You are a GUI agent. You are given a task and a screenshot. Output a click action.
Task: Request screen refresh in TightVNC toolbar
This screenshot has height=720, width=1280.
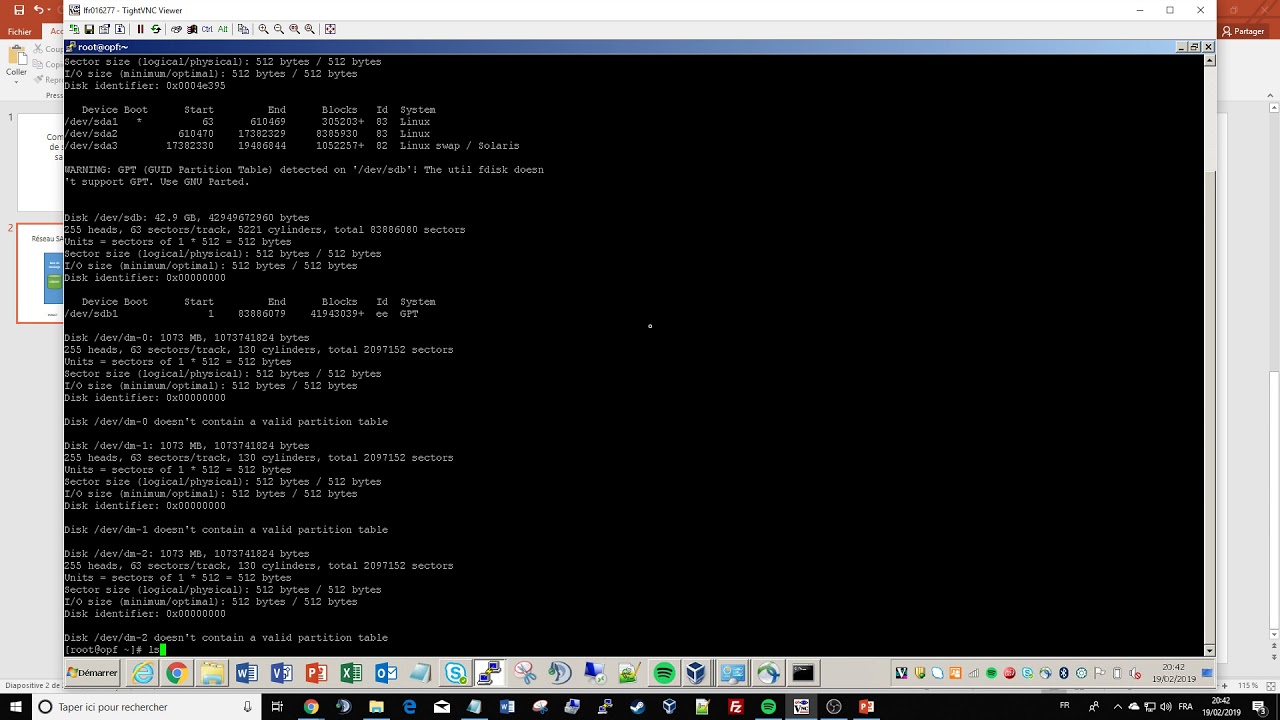point(156,29)
